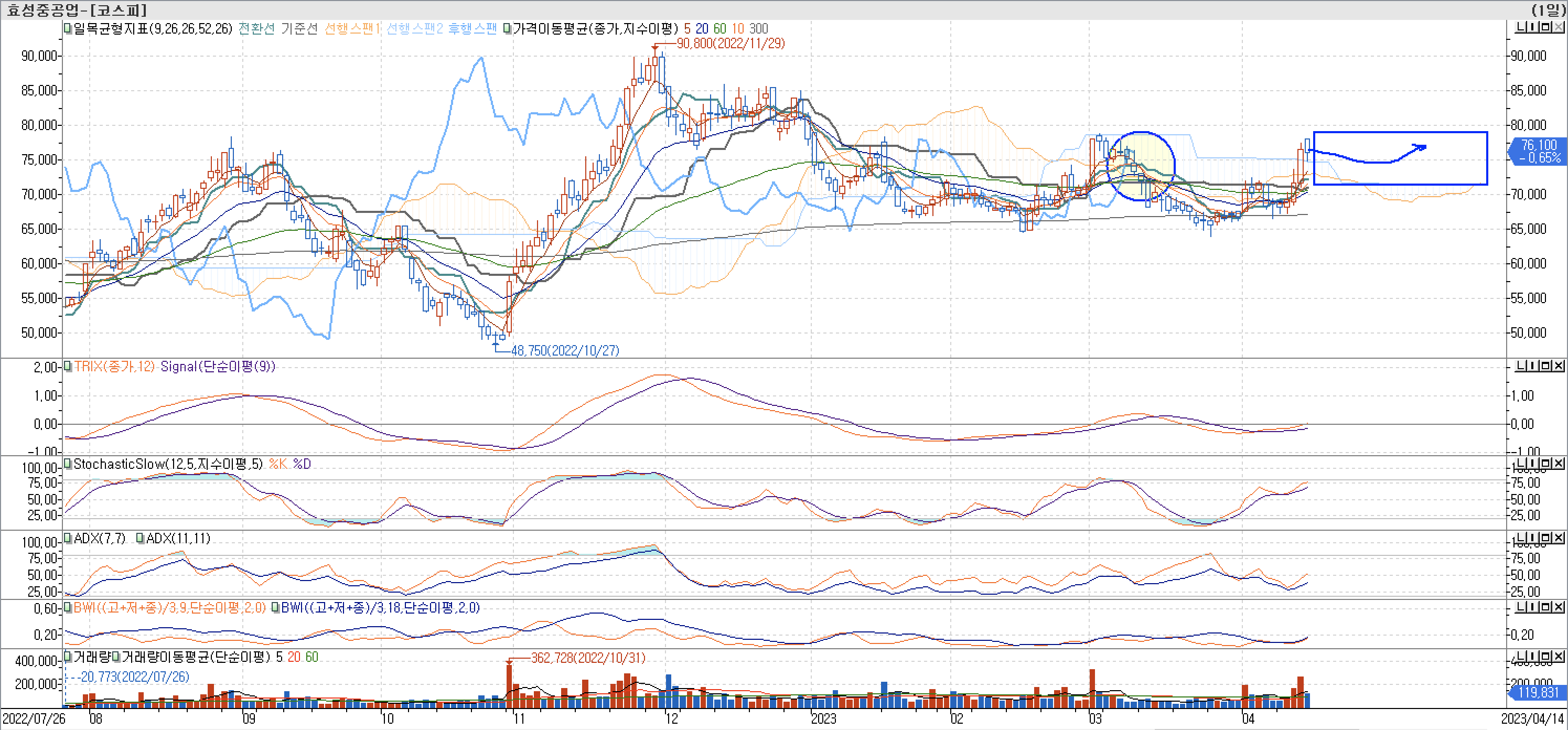The image size is (1568, 730).
Task: Select the 선행스팬1 legend label
Action: pos(352,29)
